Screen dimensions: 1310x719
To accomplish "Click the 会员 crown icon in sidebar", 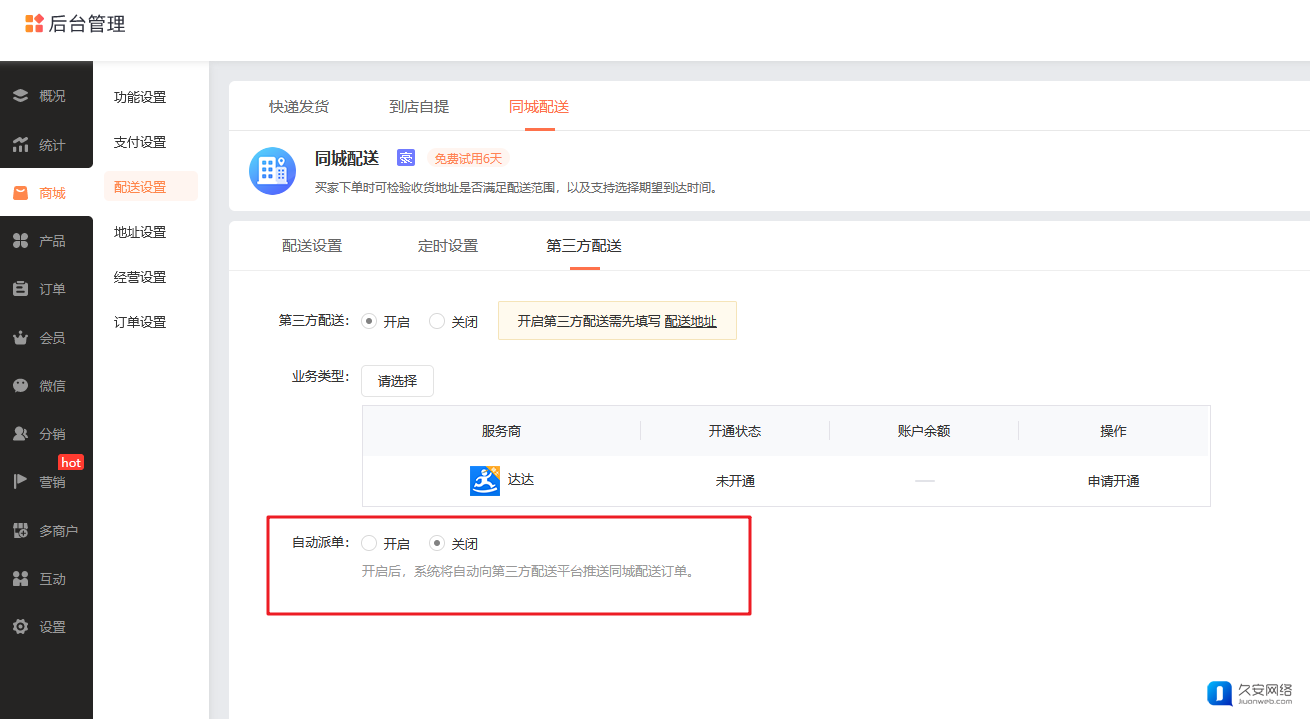I will coord(20,338).
